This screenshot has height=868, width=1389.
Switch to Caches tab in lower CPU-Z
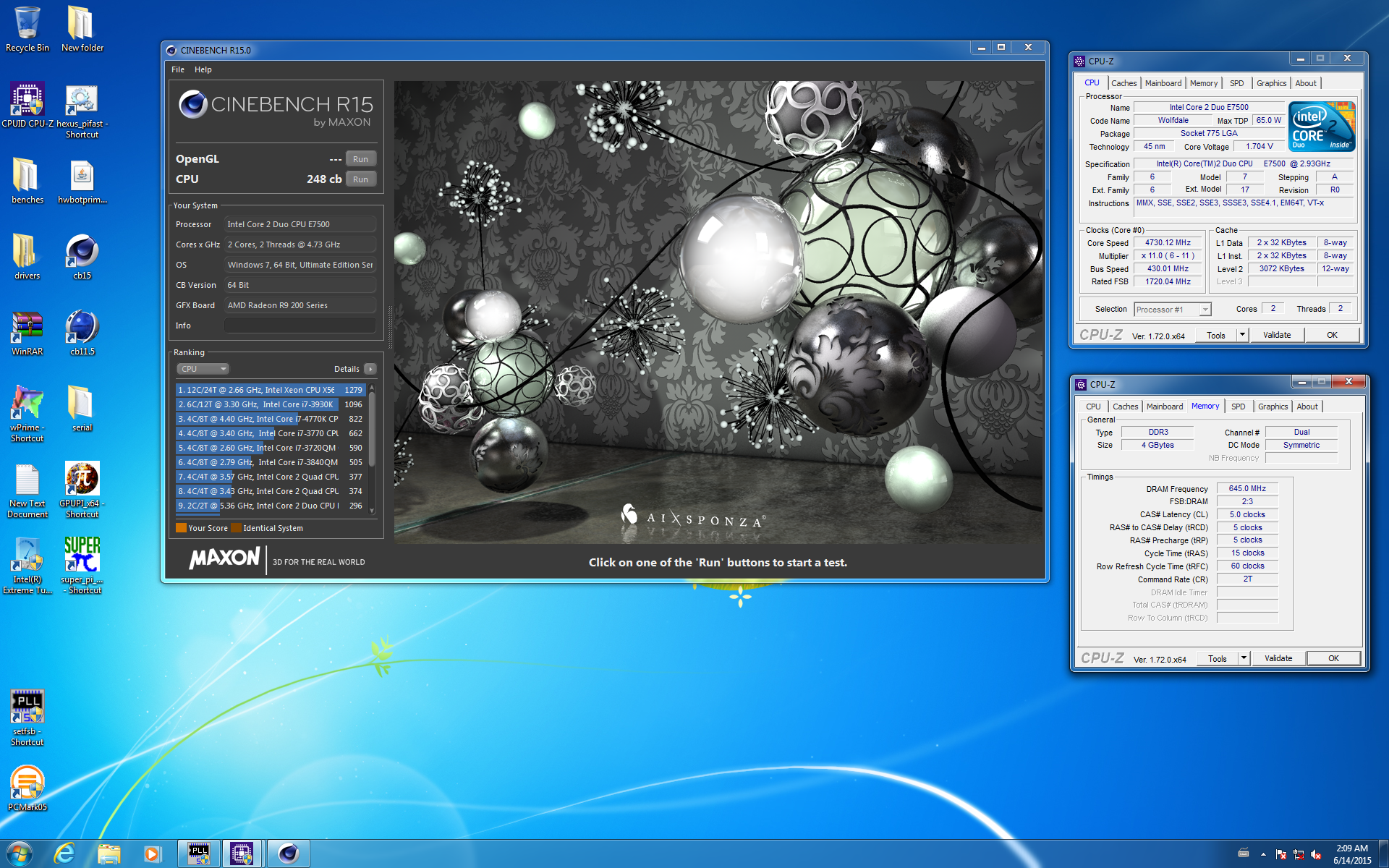tap(1125, 407)
